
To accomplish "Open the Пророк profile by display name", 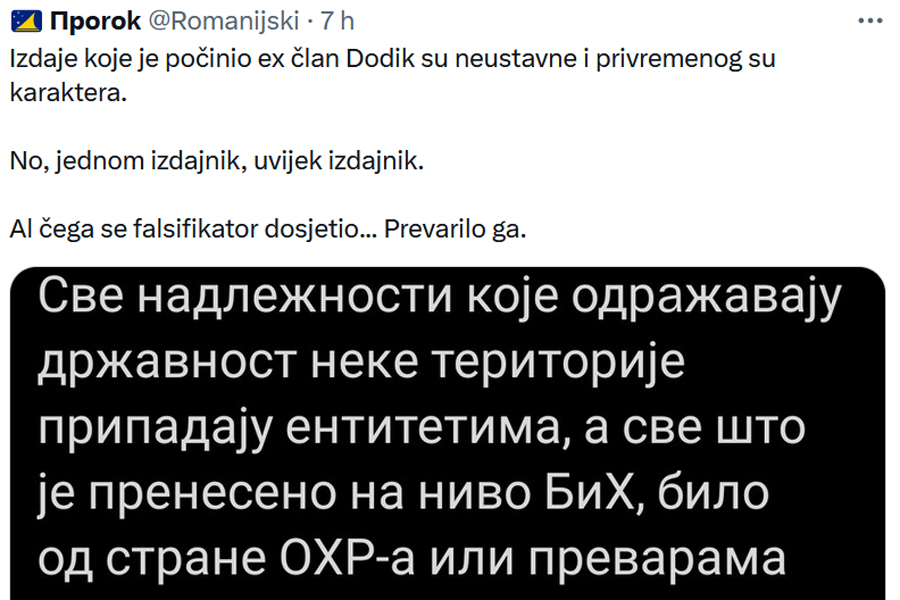I will [94, 22].
